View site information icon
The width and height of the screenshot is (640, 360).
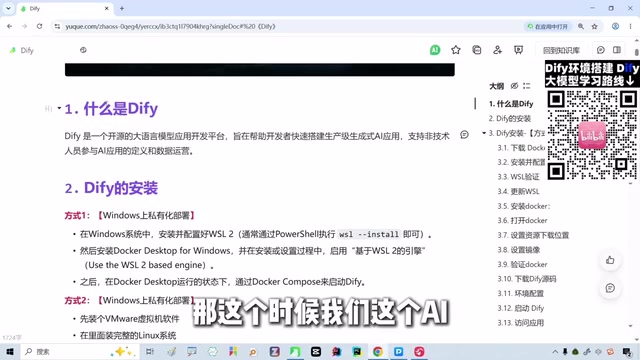coord(57,26)
